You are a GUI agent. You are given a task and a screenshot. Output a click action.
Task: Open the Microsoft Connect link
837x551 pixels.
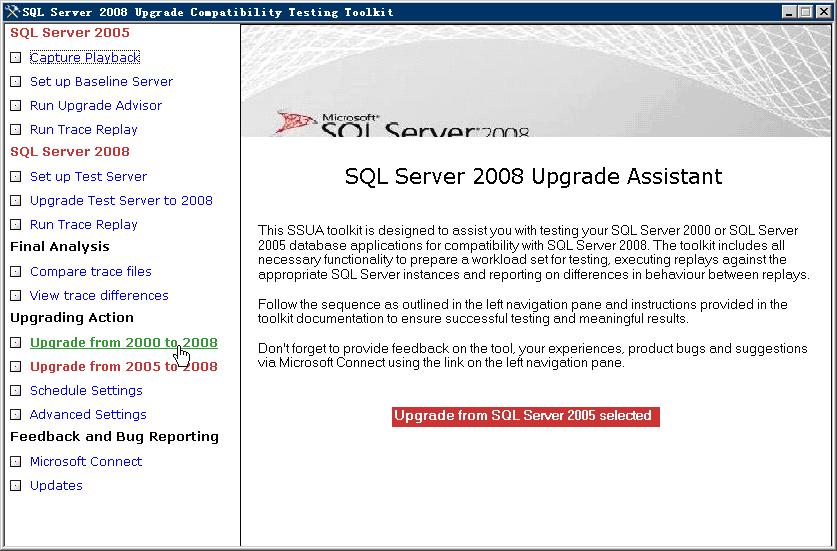tap(86, 462)
